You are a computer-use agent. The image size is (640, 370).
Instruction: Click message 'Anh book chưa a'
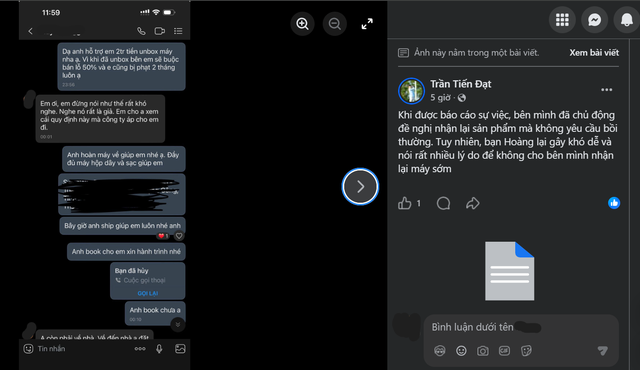(155, 313)
